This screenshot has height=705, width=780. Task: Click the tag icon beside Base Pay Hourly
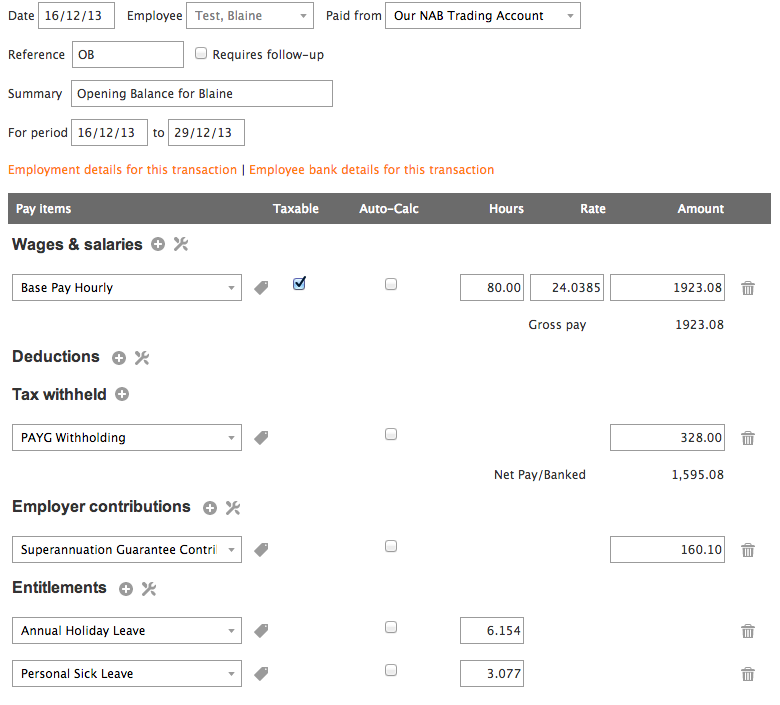click(261, 288)
